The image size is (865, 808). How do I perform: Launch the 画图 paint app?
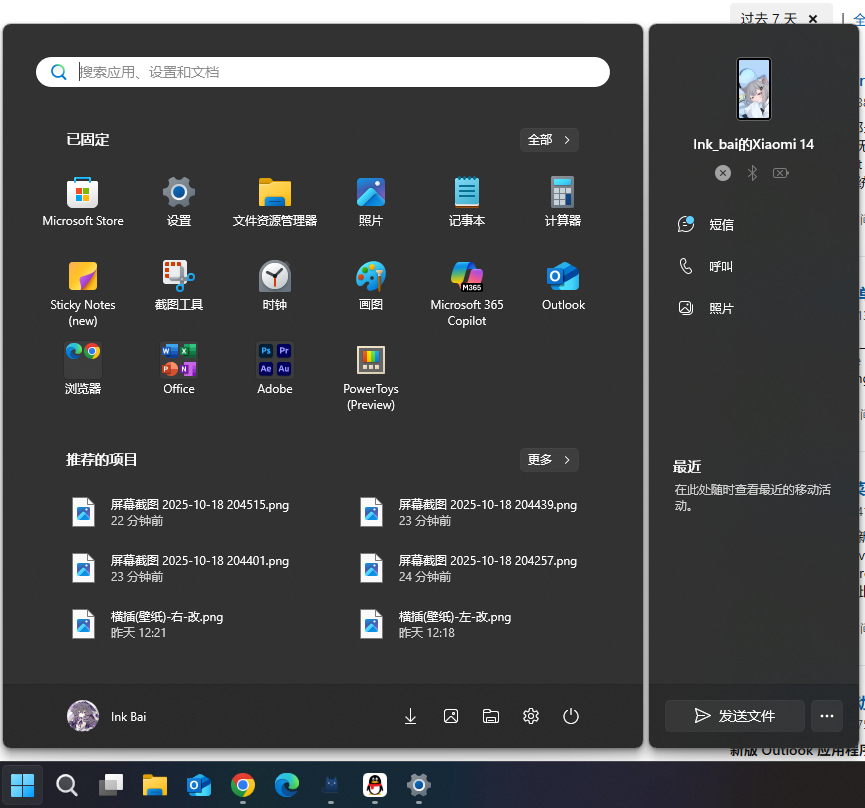pos(371,286)
